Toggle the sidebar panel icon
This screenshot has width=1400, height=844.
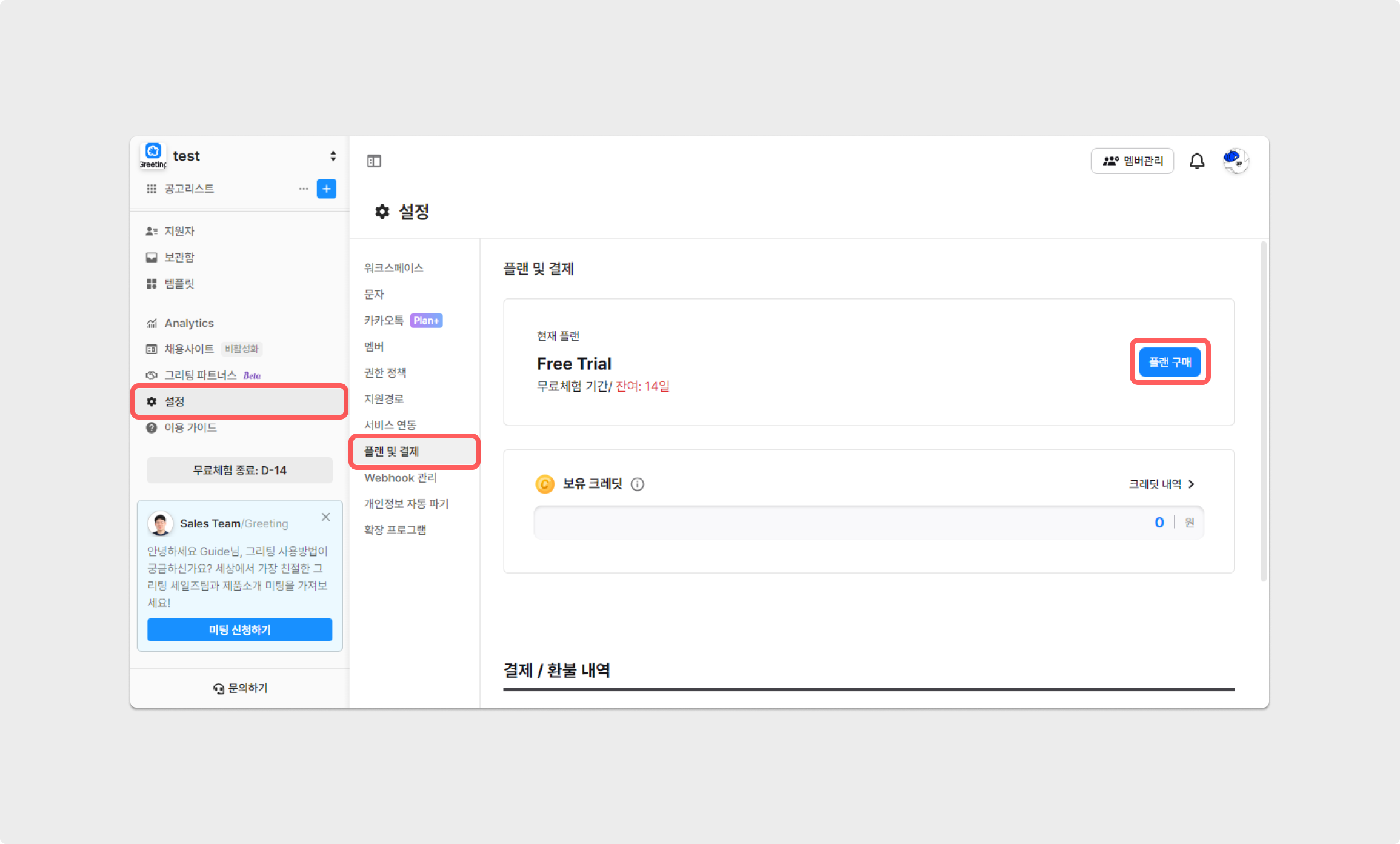click(374, 161)
